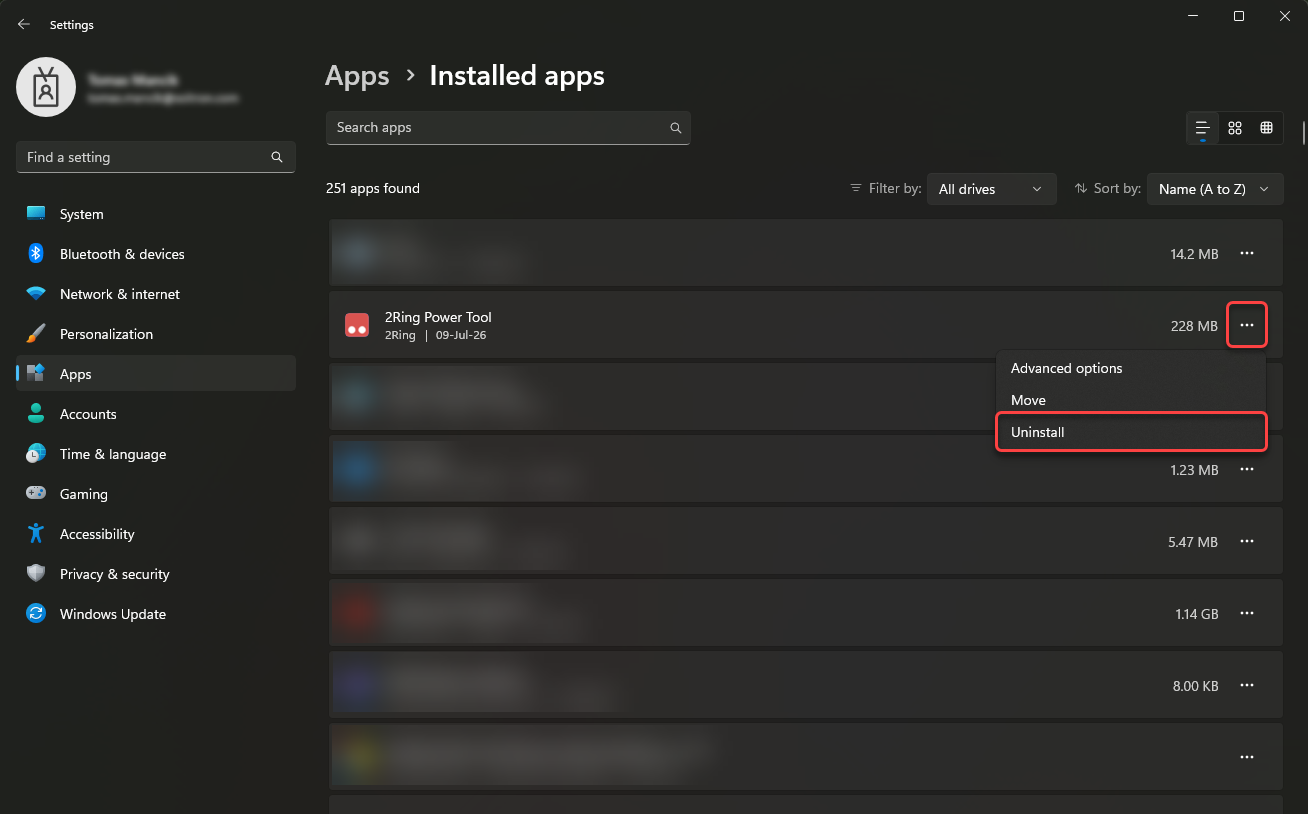
Task: Choose Uninstall from the context menu
Action: click(x=1131, y=432)
